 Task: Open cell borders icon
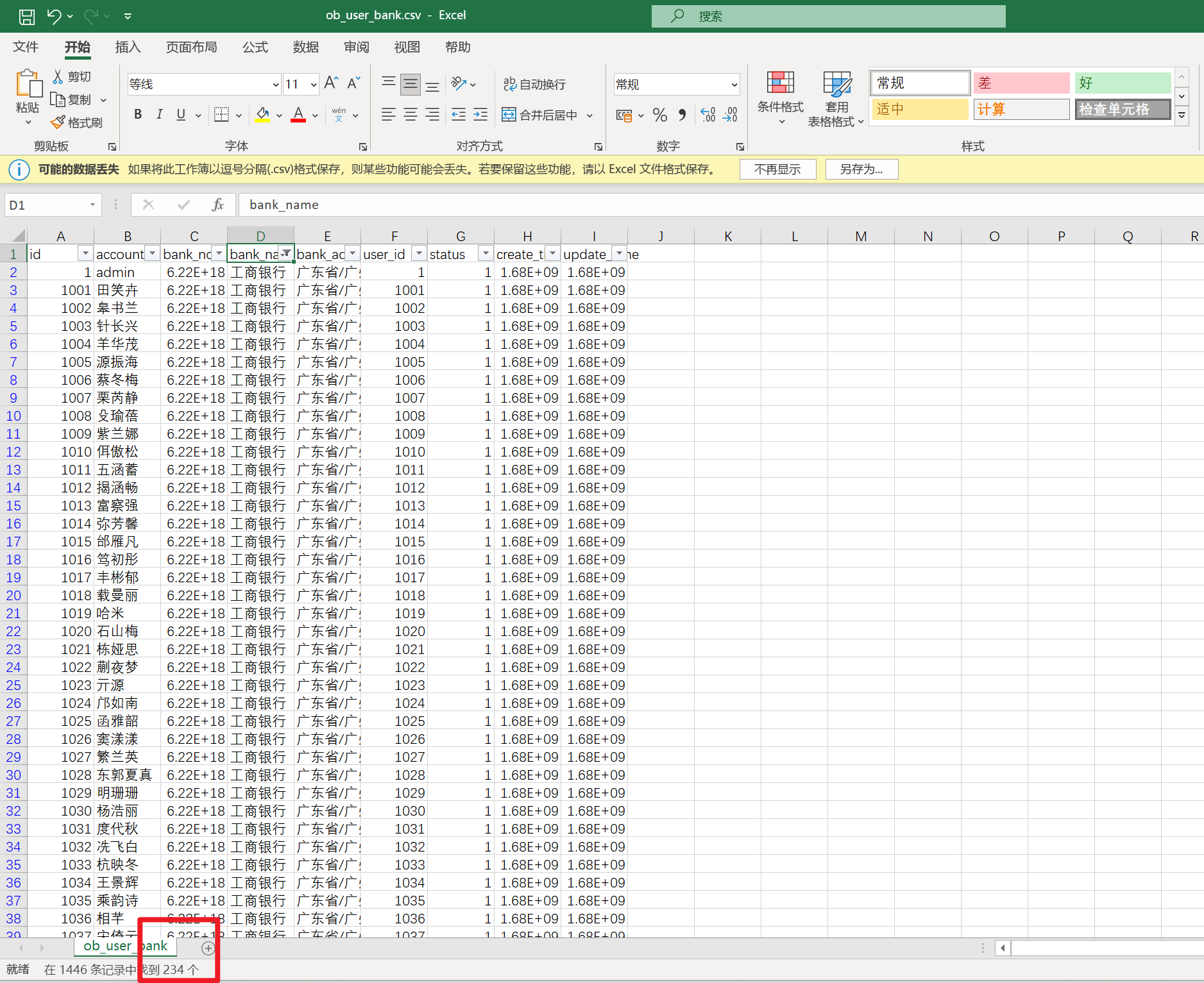tap(221, 115)
